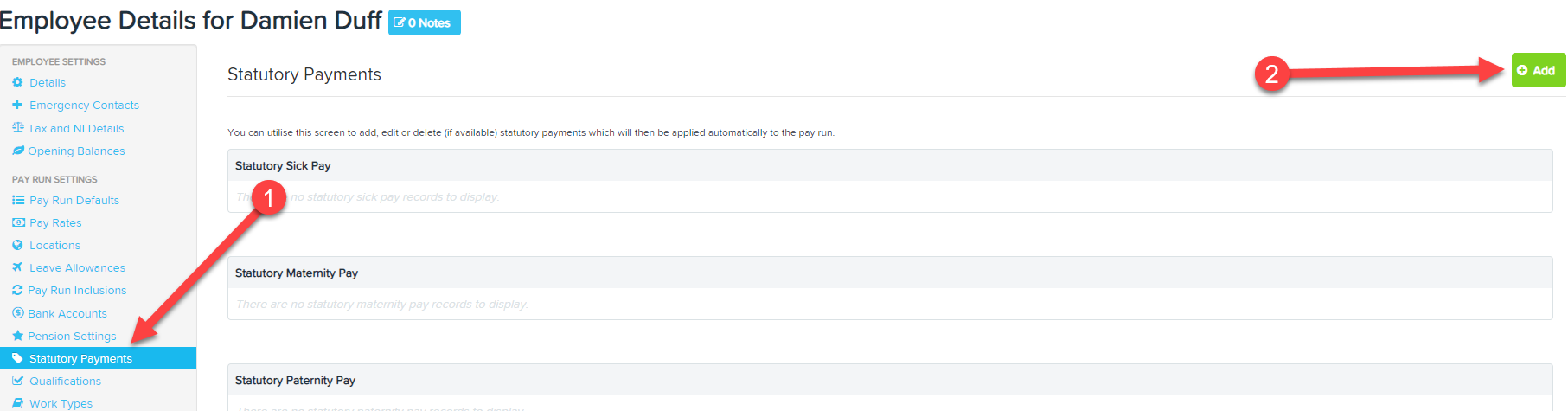Viewport: 1568px width, 411px height.
Task: Click the refresh icon for Pay Run Inclusions
Action: tap(17, 290)
